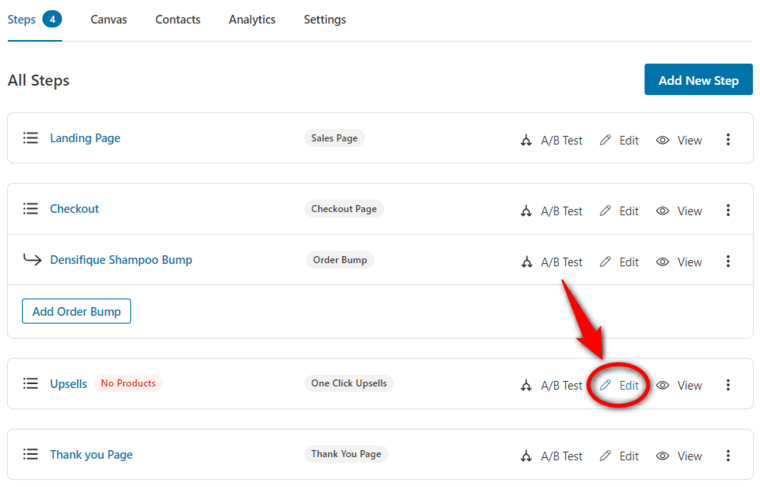Switch to the Canvas tab
760x487 pixels.
[x=109, y=20]
